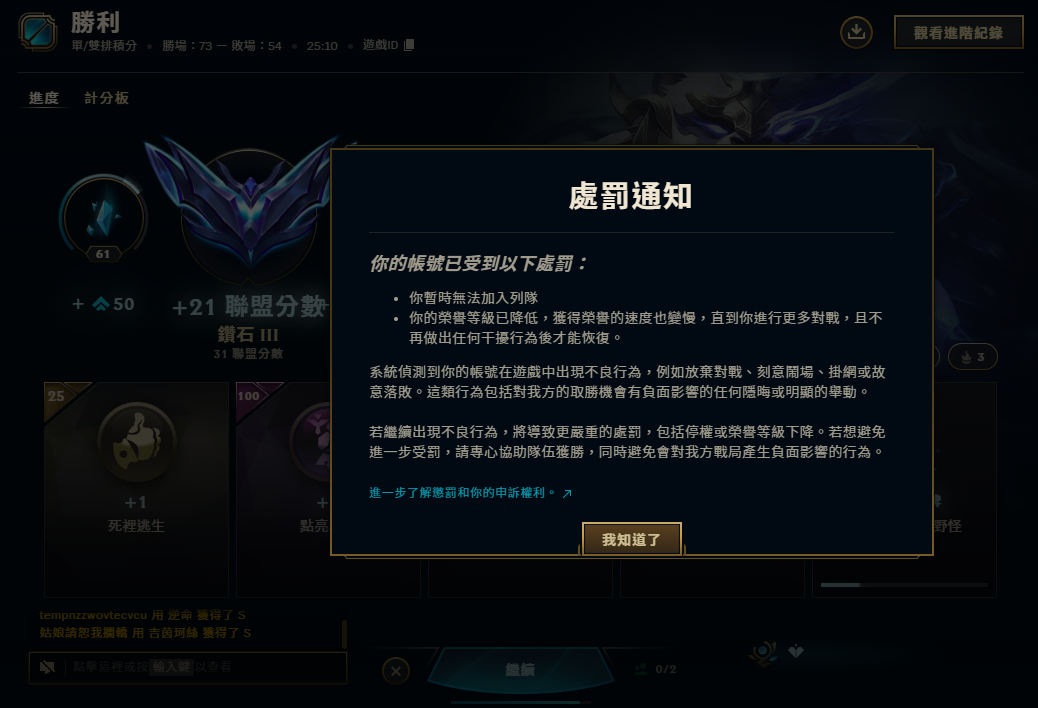
Task: Click the round X close button near 繼續
Action: [x=396, y=671]
